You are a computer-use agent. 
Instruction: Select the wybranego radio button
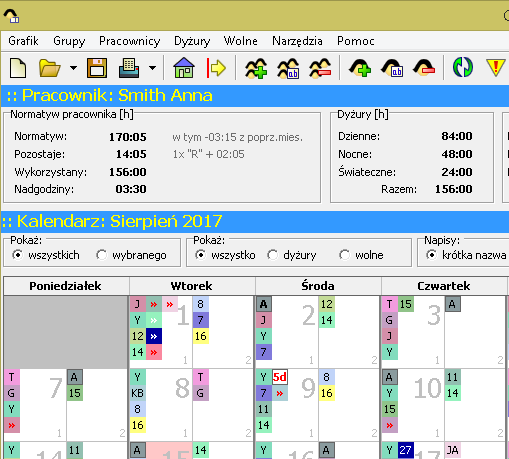tap(102, 255)
